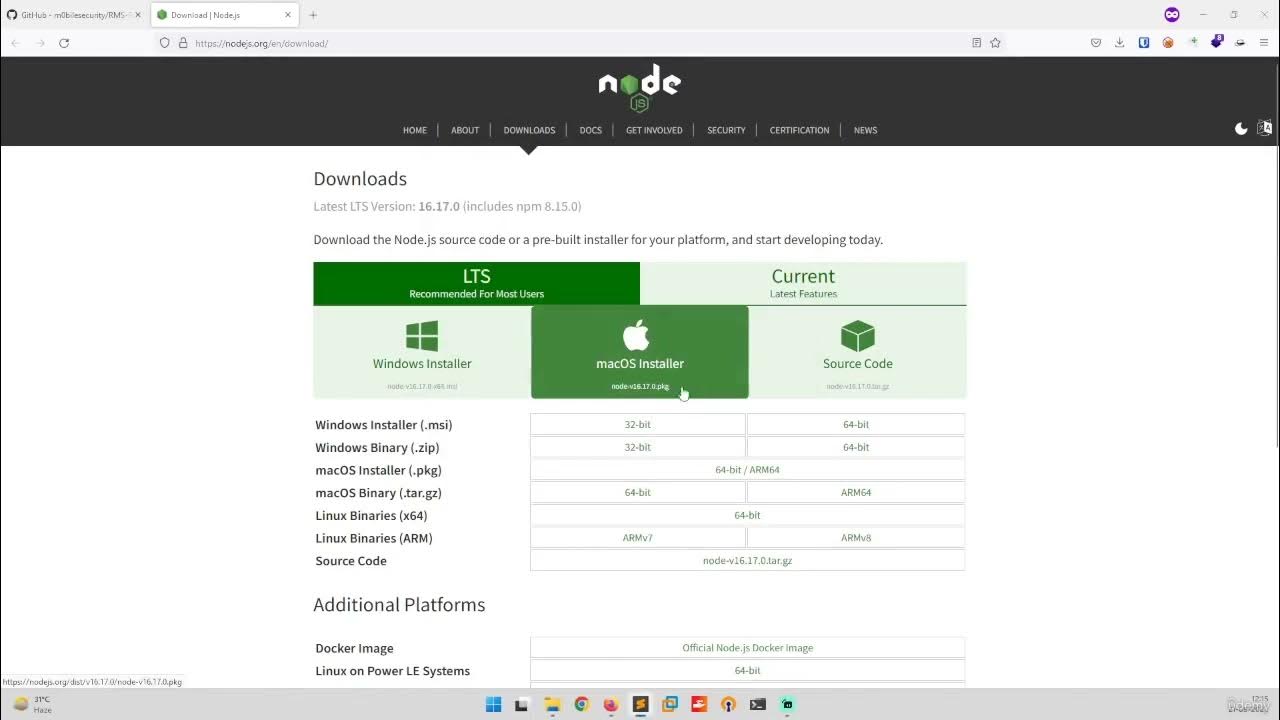Open HOME in site navigation
Image resolution: width=1280 pixels, height=720 pixels.
415,130
